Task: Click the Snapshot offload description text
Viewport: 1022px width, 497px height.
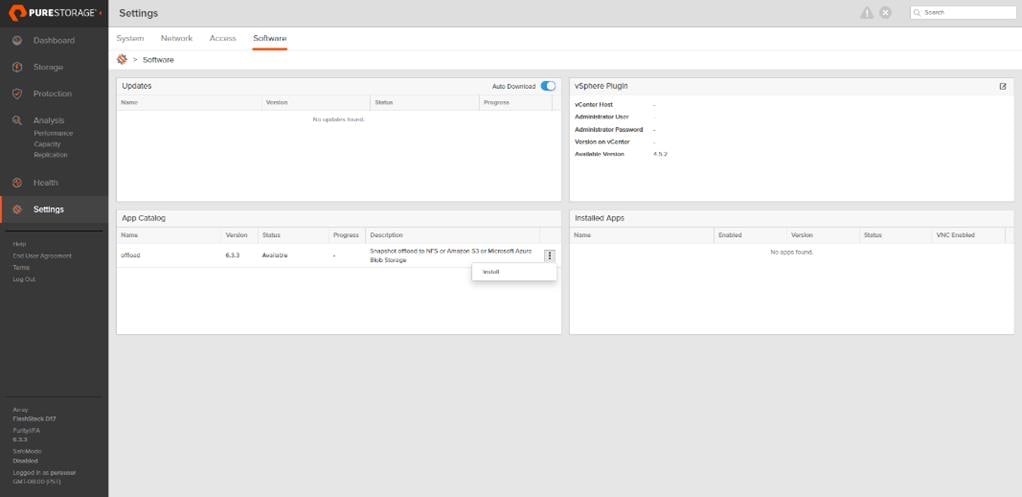Action: [x=451, y=255]
